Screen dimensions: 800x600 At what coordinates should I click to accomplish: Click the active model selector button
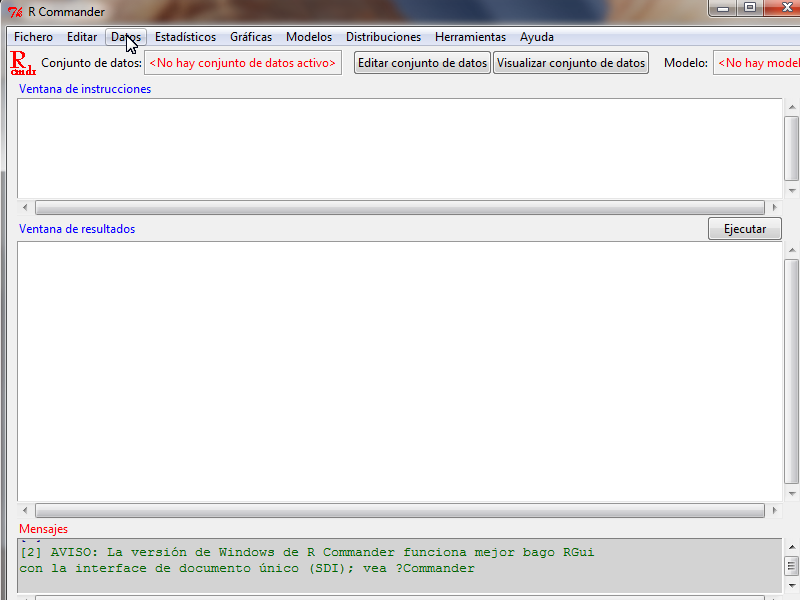pyautogui.click(x=757, y=63)
